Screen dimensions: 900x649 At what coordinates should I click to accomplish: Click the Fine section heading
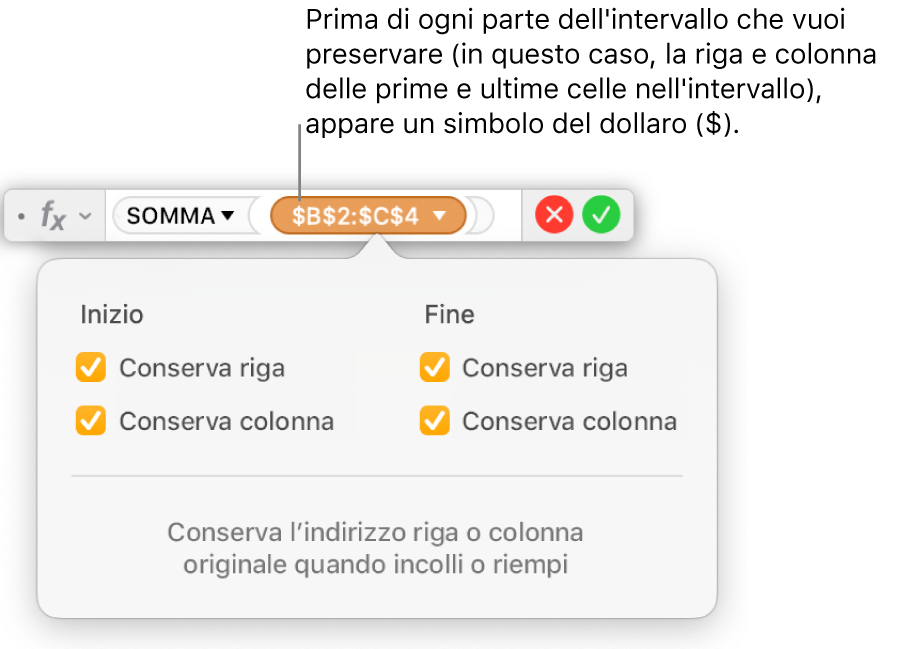(449, 315)
